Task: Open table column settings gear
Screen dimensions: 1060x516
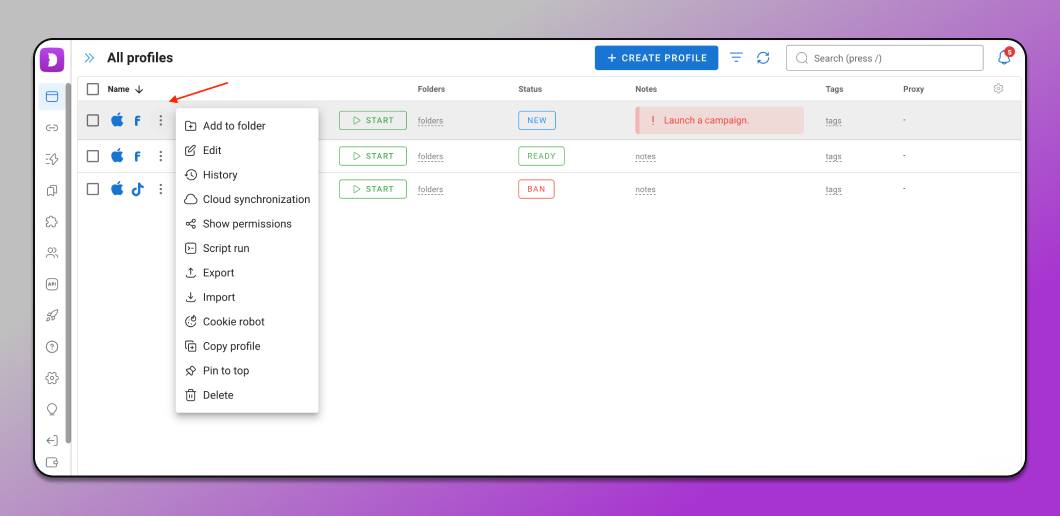Action: (x=998, y=89)
